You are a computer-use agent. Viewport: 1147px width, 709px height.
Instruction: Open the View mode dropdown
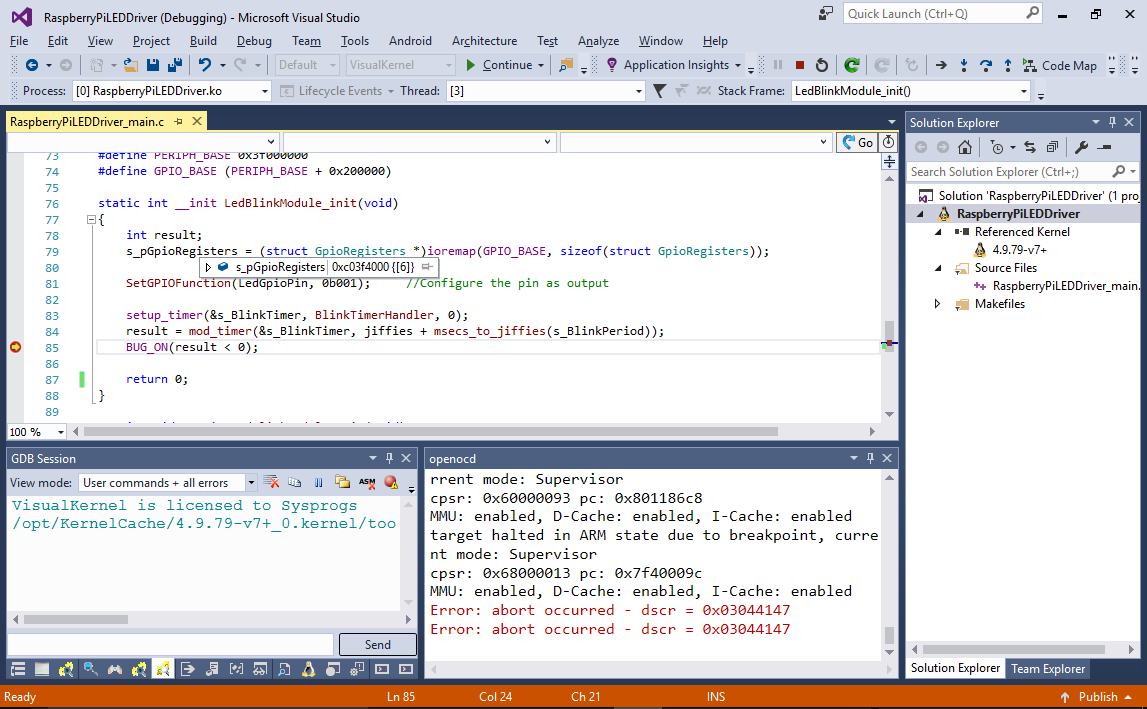point(251,482)
